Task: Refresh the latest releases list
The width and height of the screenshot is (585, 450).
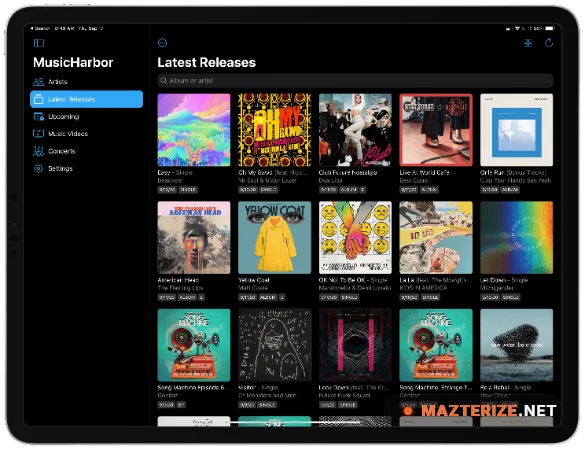Action: click(549, 43)
